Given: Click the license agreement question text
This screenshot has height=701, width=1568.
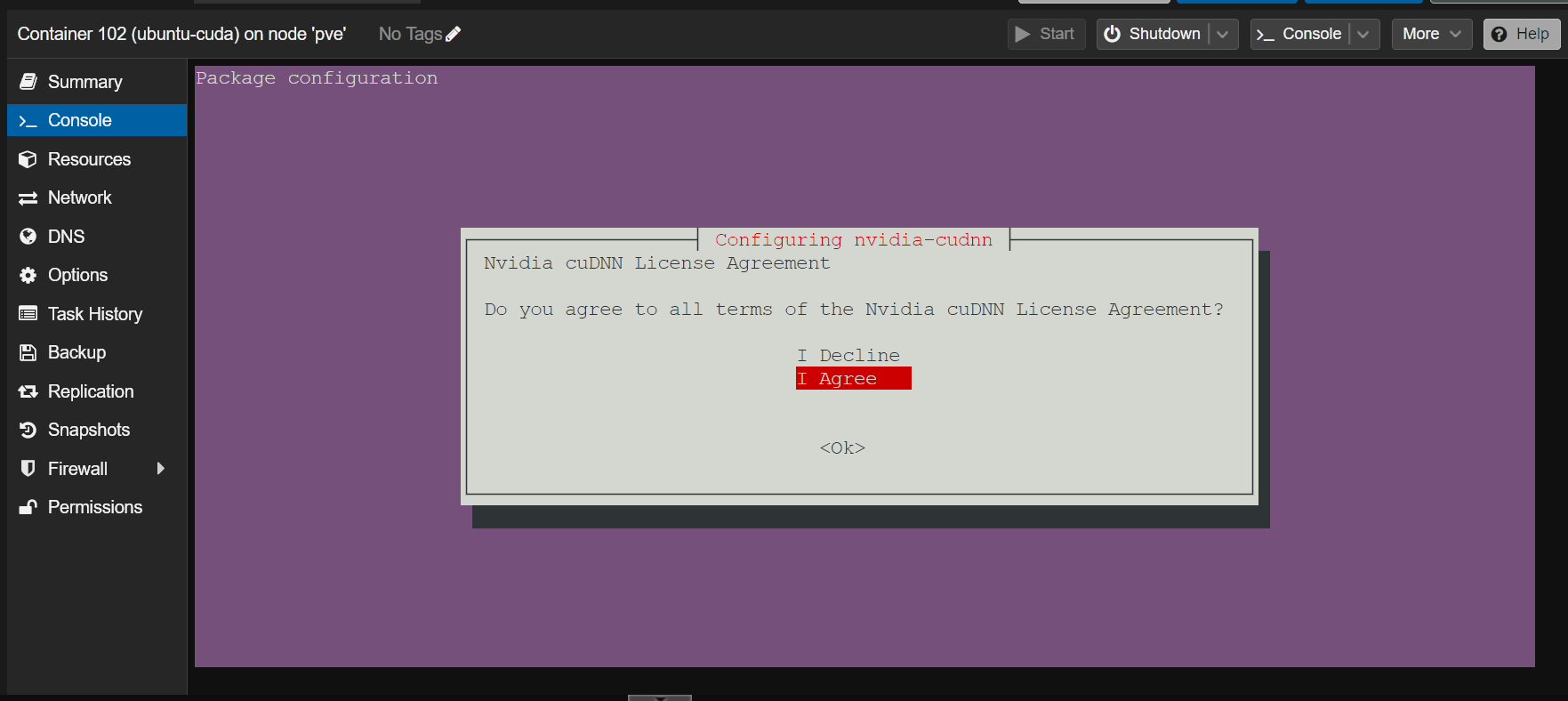Looking at the screenshot, I should coord(854,310).
